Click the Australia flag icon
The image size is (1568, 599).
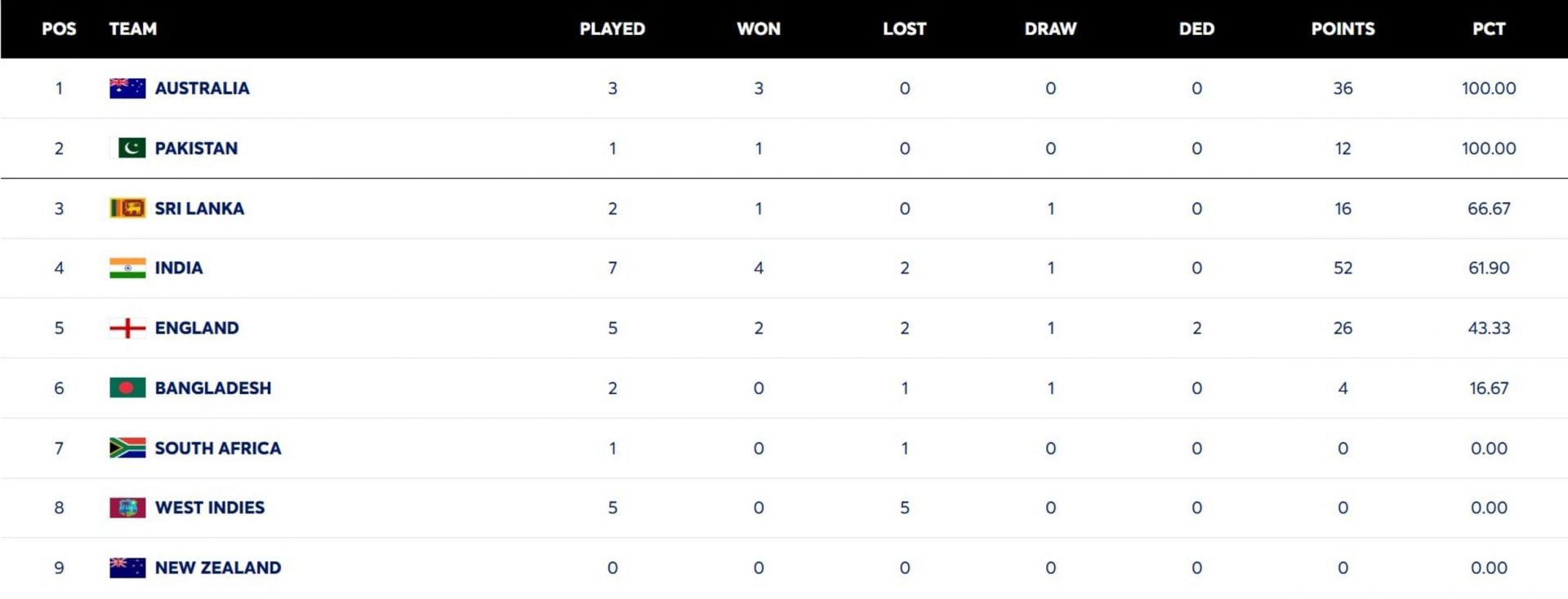tap(127, 88)
